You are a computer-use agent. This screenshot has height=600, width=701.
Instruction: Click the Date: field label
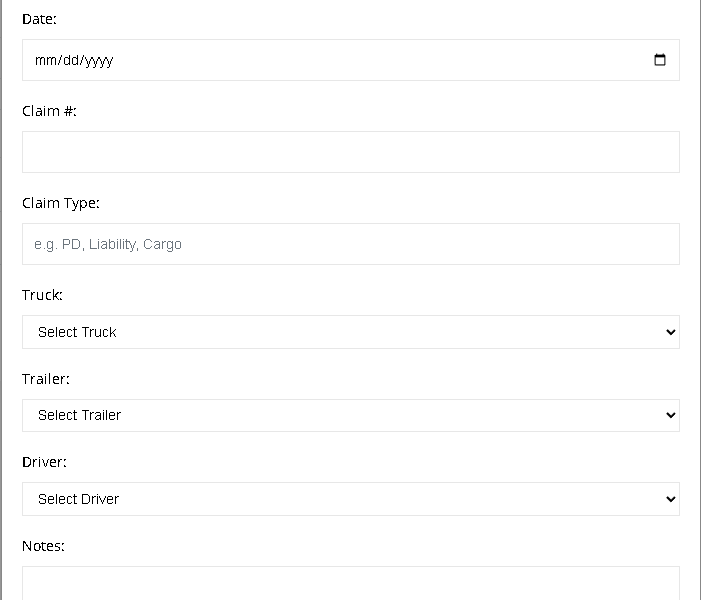tap(39, 19)
